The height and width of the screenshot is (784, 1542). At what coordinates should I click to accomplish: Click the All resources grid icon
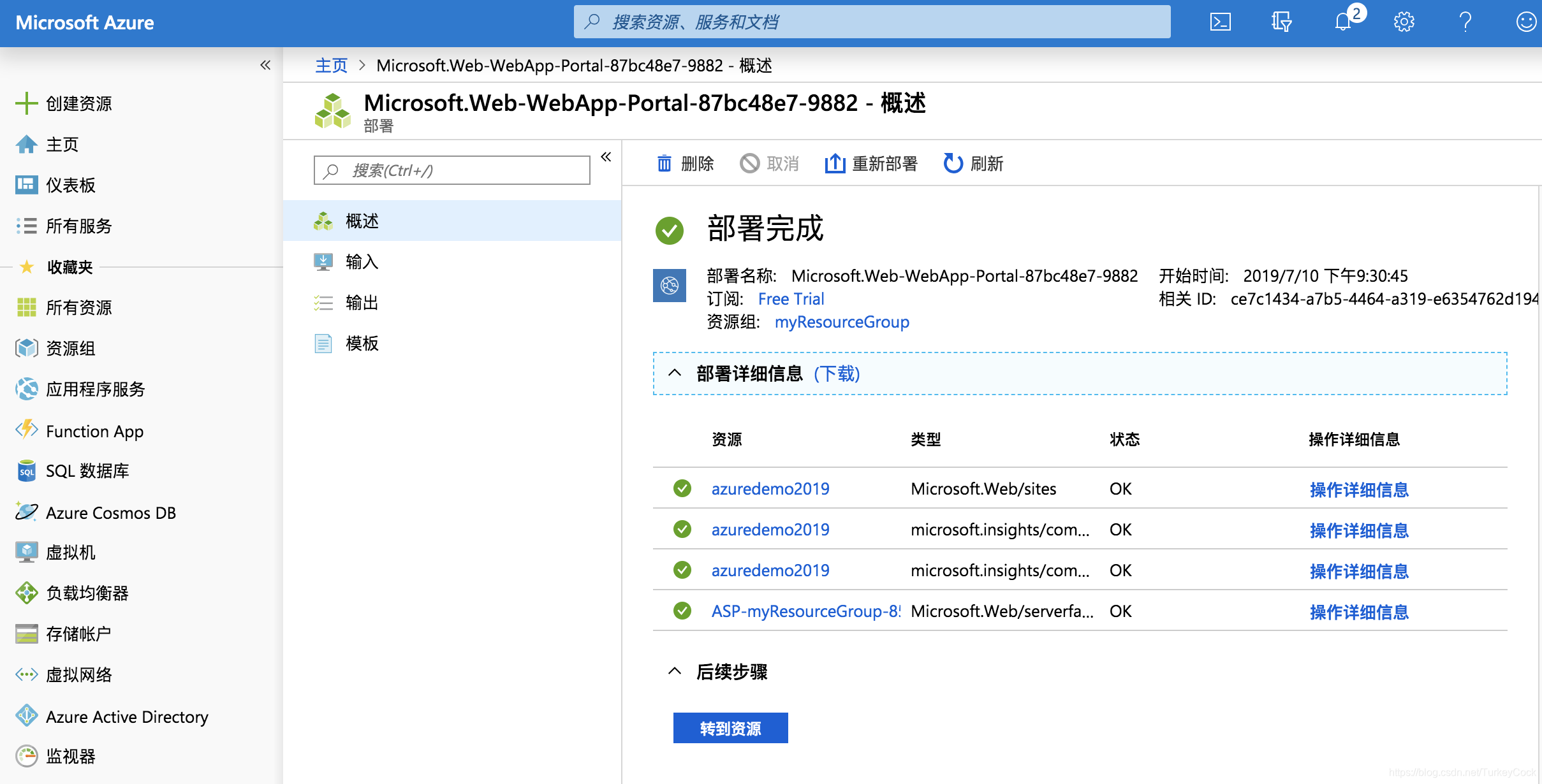26,307
